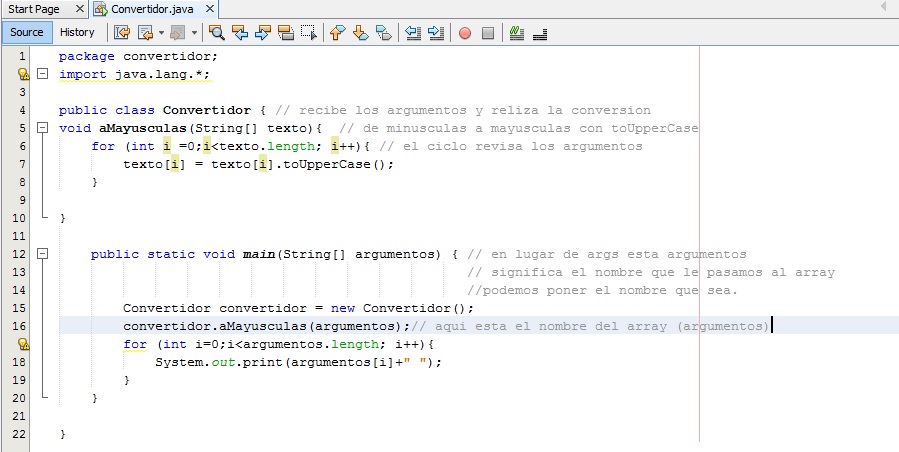This screenshot has width=899, height=452.
Task: Click the Find Selection magnifier icon
Action: (216, 32)
